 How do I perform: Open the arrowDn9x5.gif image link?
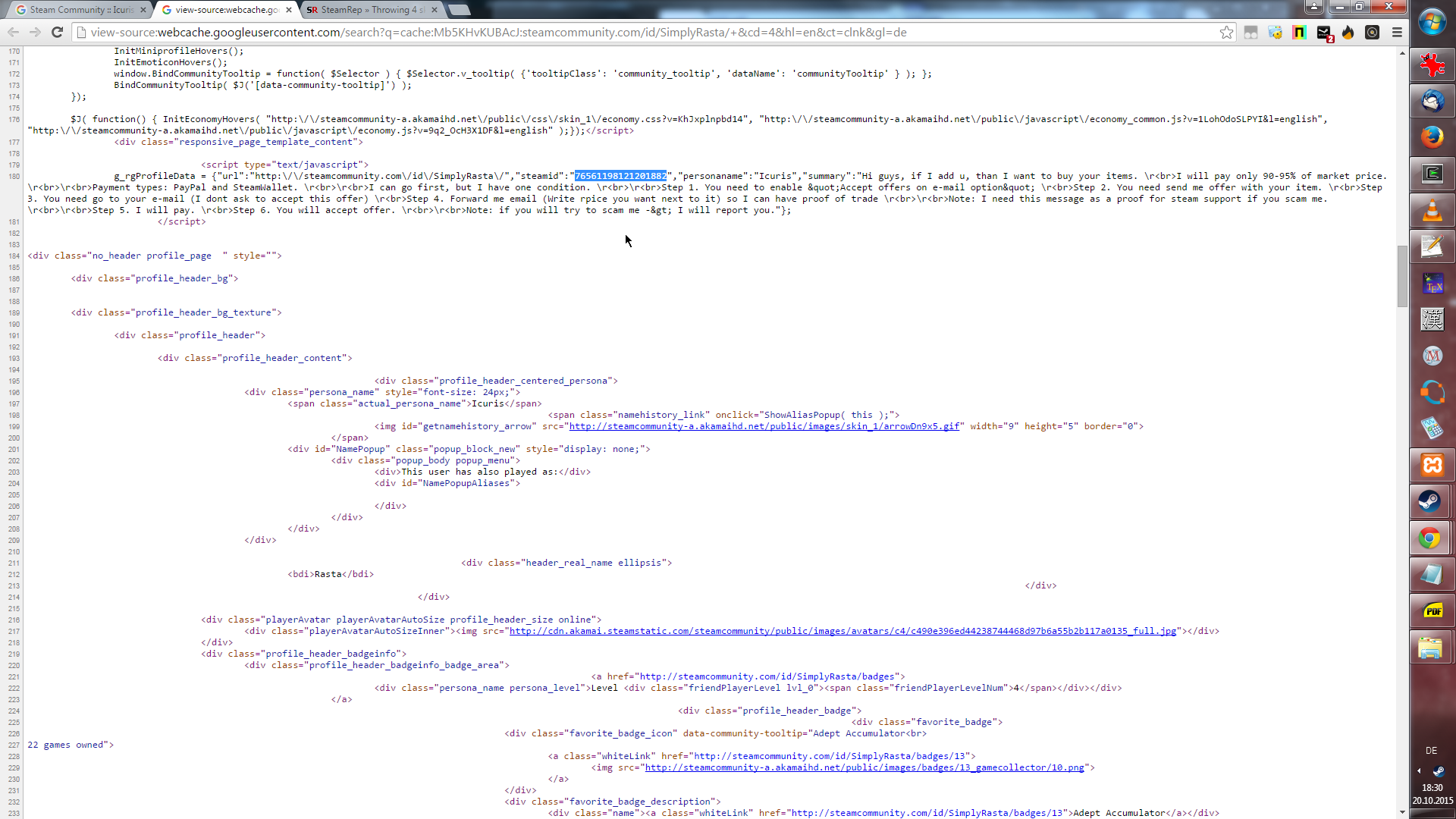[x=764, y=426]
